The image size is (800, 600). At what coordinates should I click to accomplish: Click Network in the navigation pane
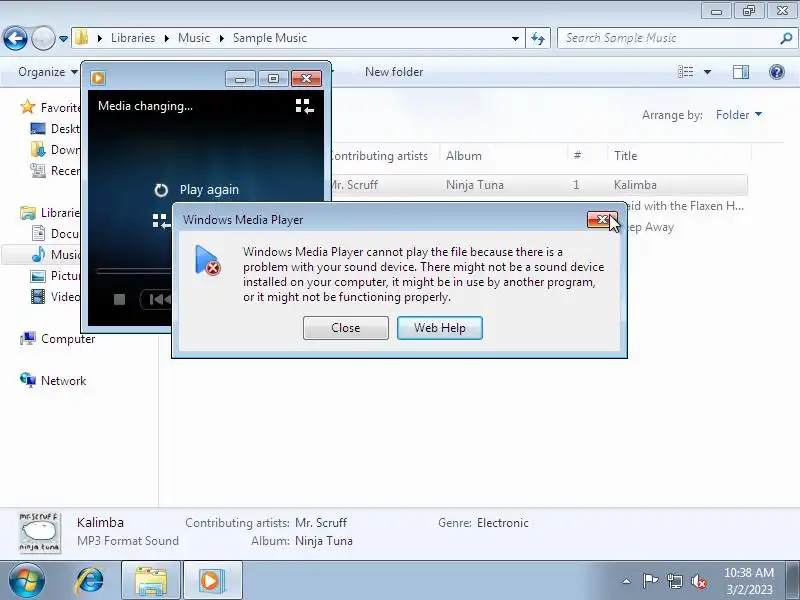click(53, 381)
